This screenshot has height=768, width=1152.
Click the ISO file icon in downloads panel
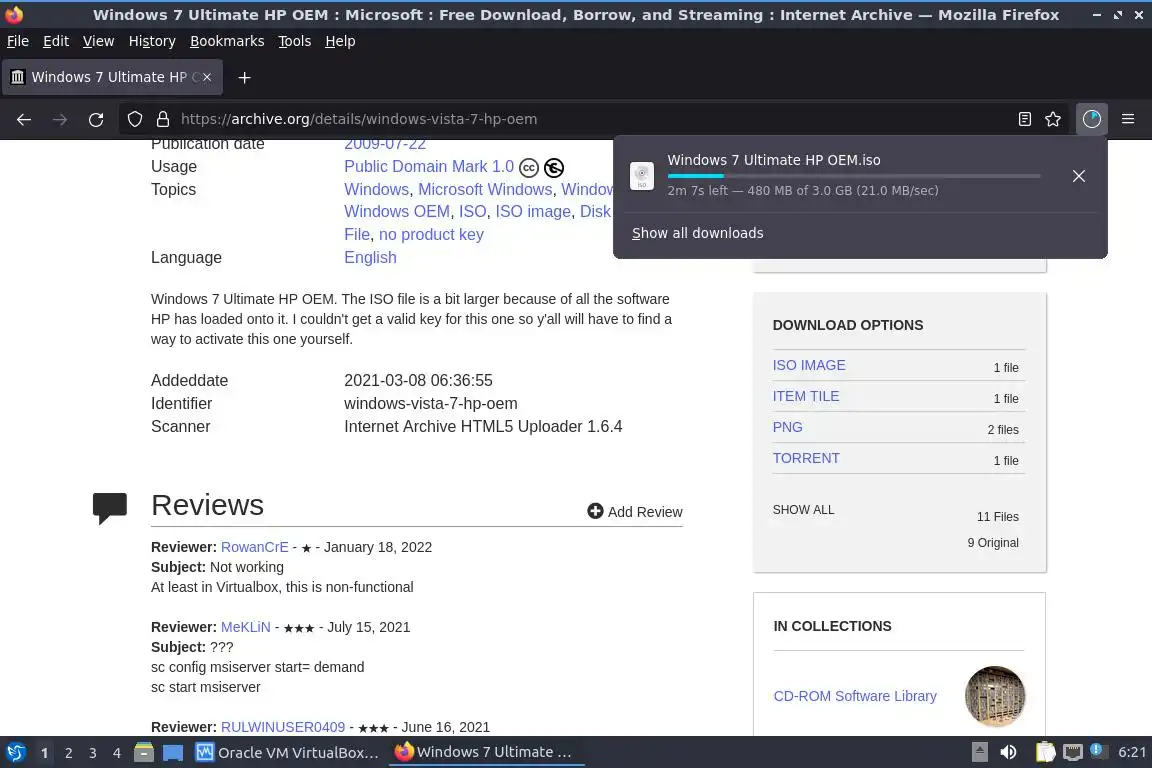(641, 176)
